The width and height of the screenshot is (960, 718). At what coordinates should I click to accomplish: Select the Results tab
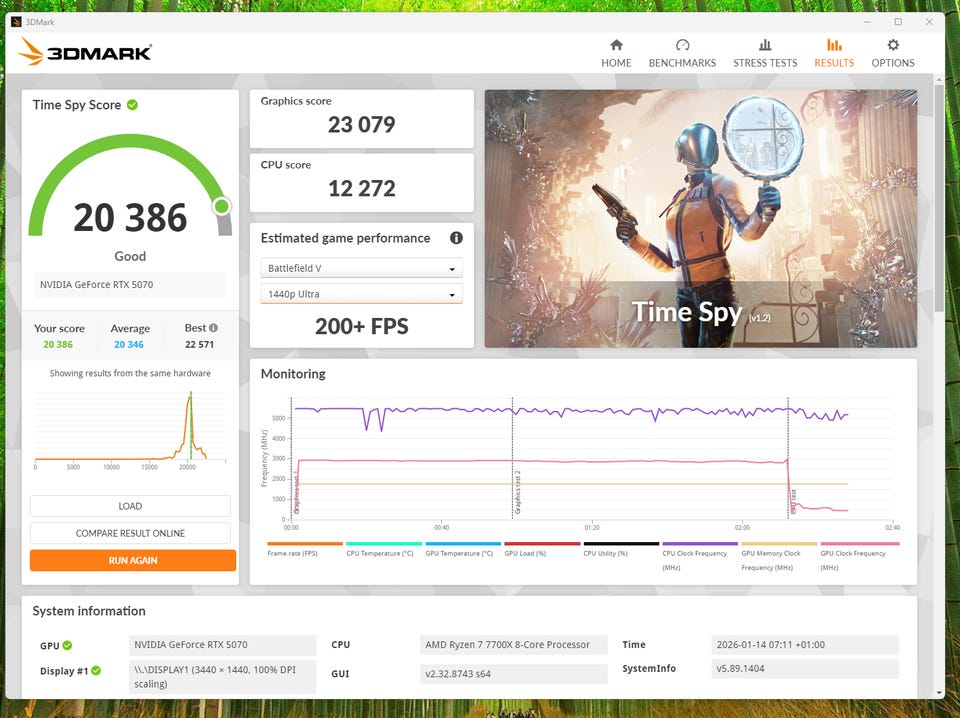(x=833, y=53)
